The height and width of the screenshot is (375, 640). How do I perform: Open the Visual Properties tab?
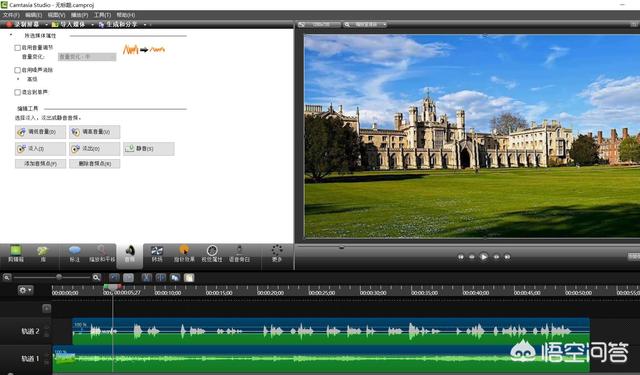coord(212,254)
